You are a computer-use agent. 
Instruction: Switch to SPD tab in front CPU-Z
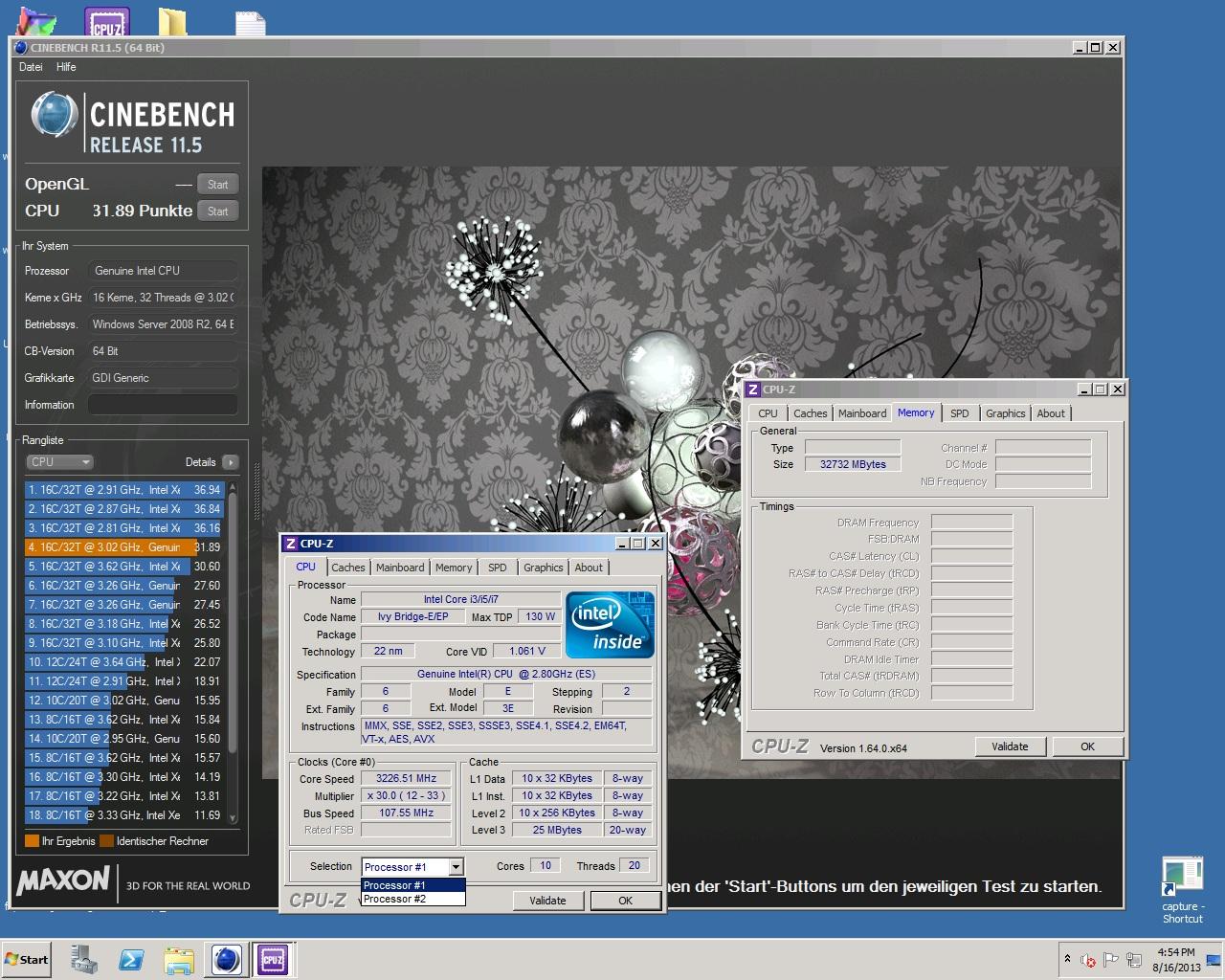click(498, 568)
